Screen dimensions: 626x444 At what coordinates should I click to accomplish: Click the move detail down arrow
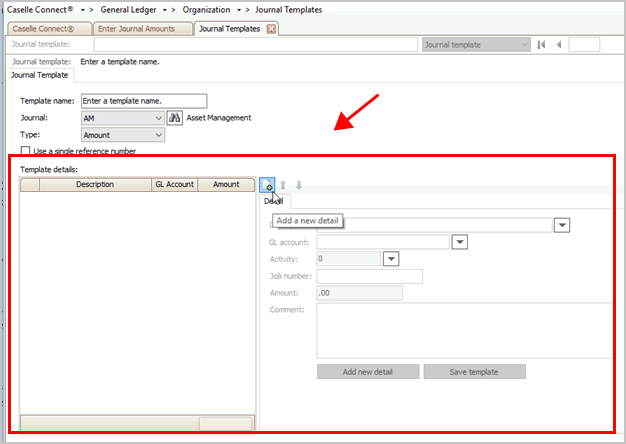tap(298, 185)
